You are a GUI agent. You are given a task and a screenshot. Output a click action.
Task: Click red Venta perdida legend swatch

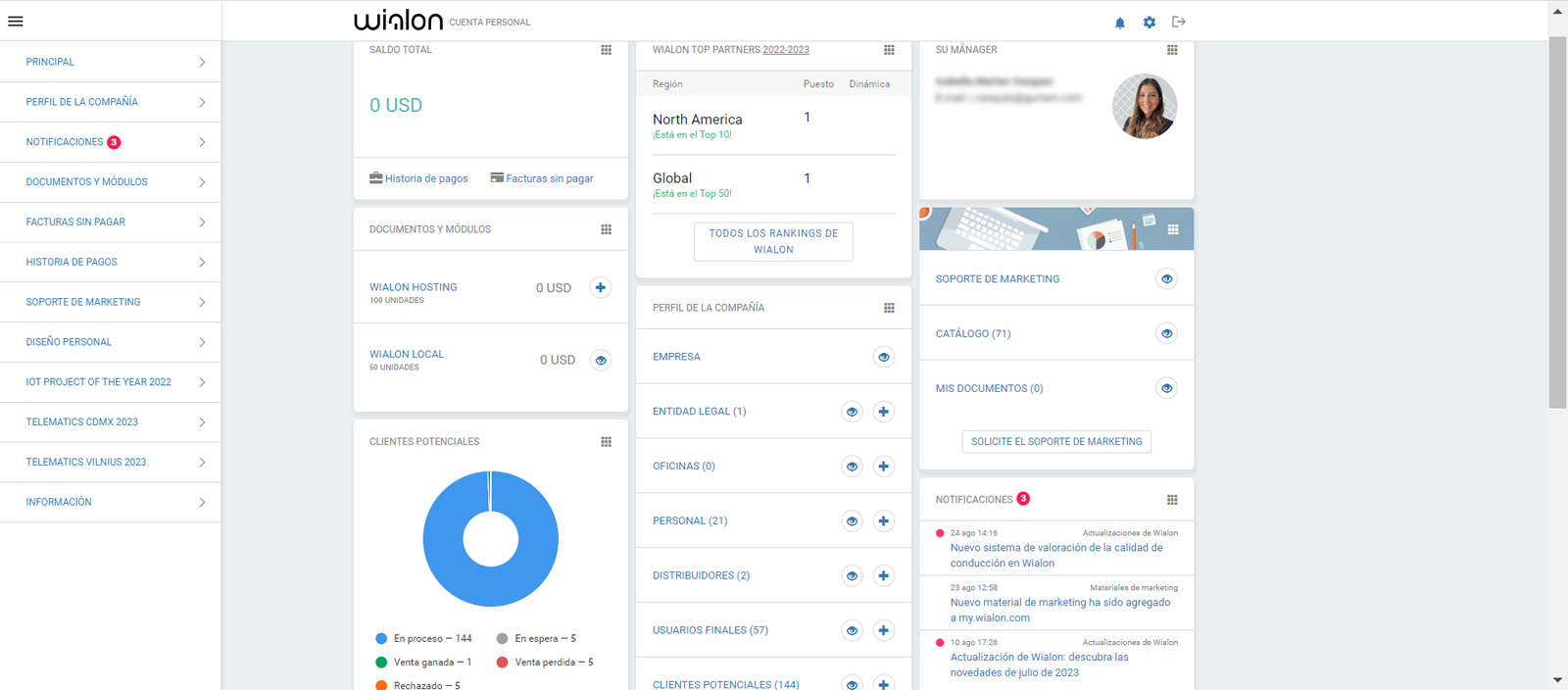click(502, 663)
